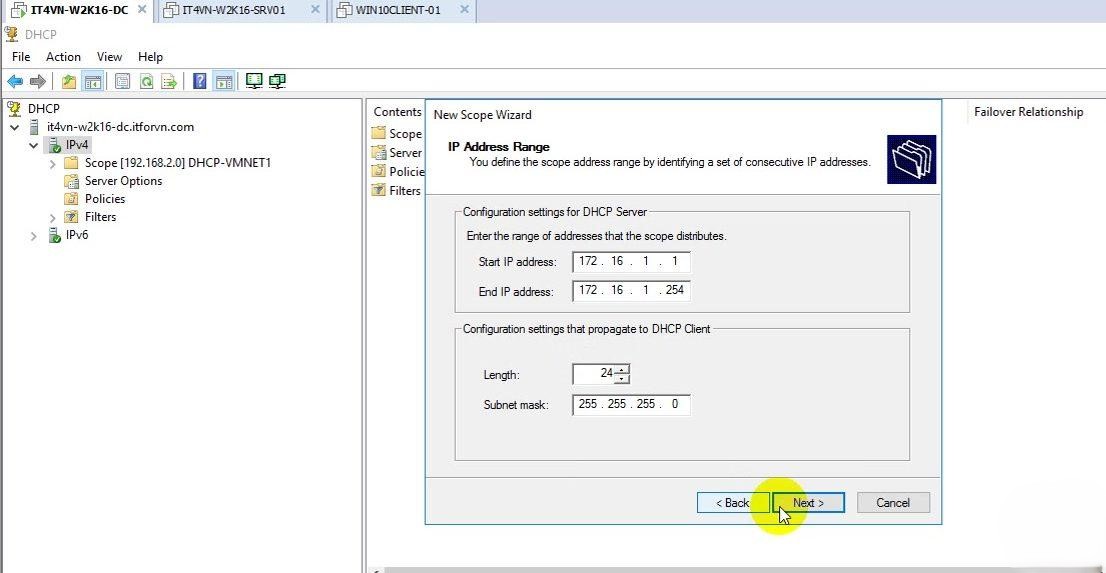
Task: Click the End IP address field
Action: point(631,291)
